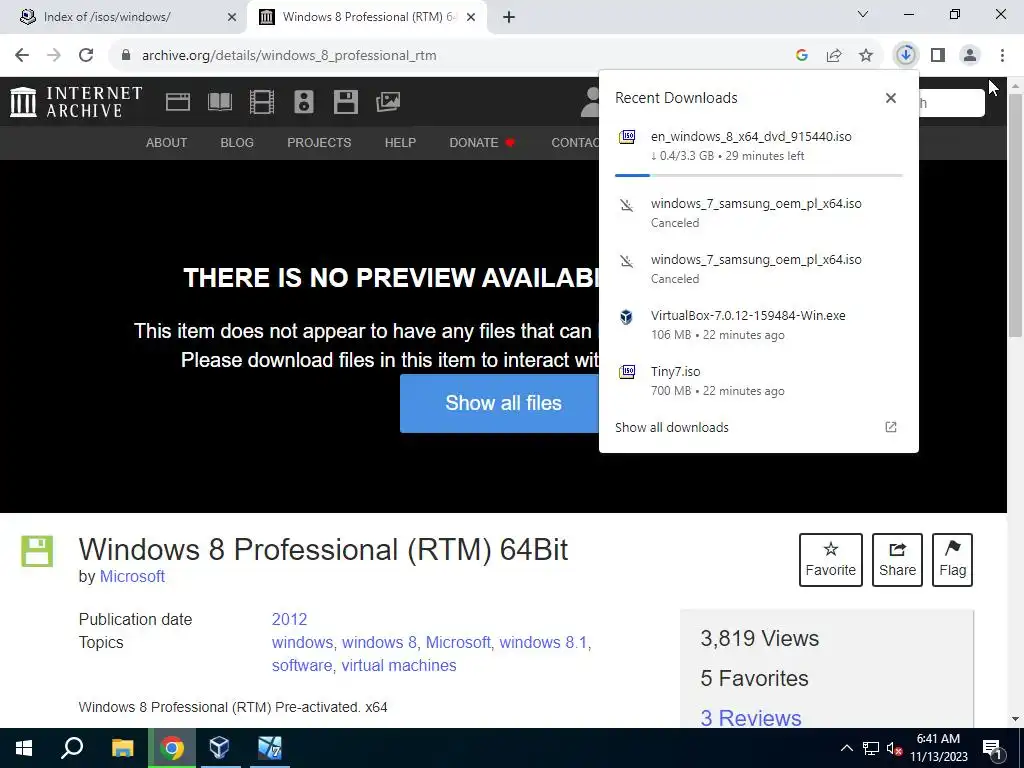The width and height of the screenshot is (1024, 768).
Task: Click en_windows_8_x64_dvd_915440.iso download progress bar
Action: pyautogui.click(x=758, y=176)
